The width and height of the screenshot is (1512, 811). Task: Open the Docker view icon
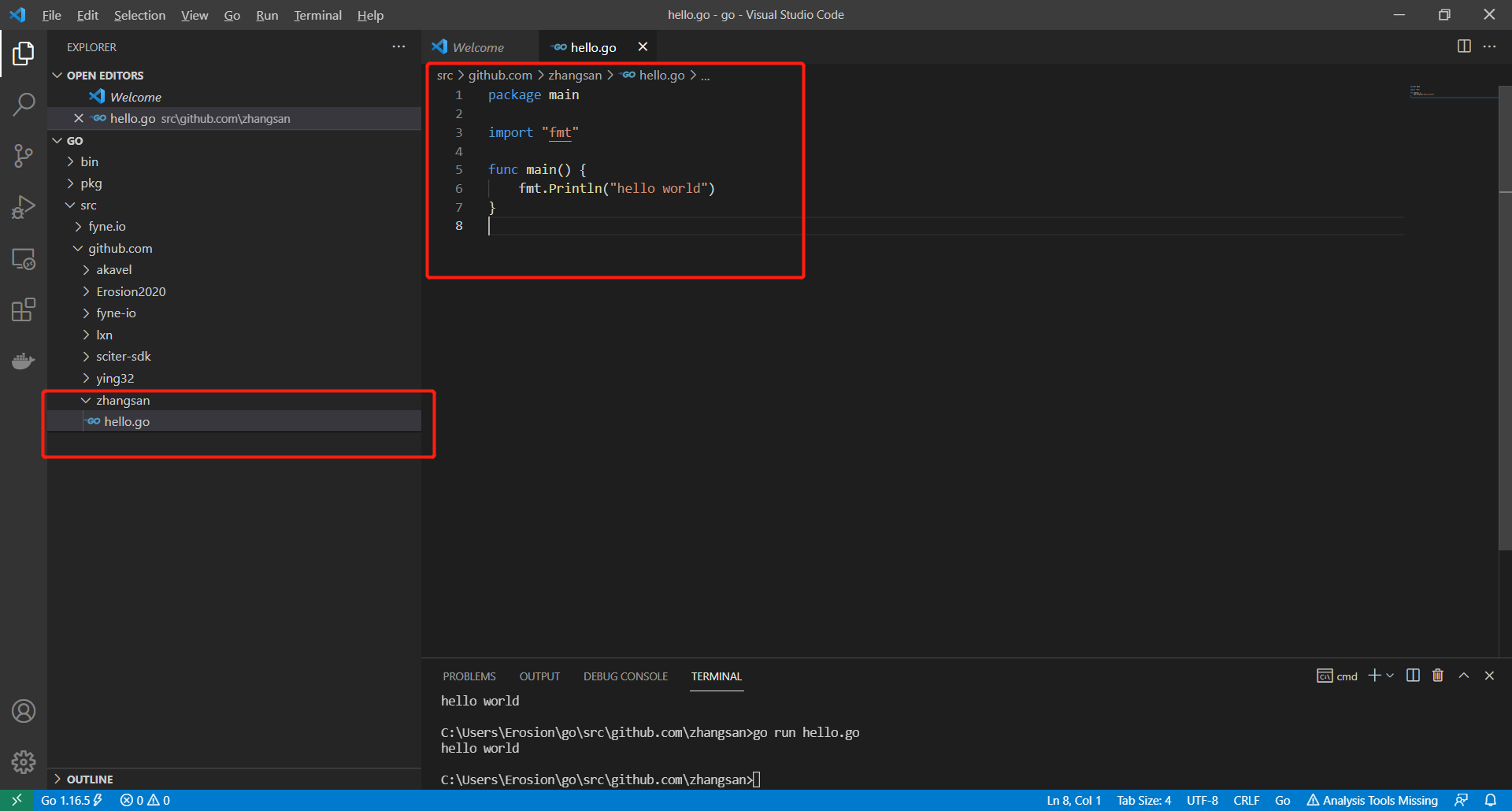coord(24,361)
